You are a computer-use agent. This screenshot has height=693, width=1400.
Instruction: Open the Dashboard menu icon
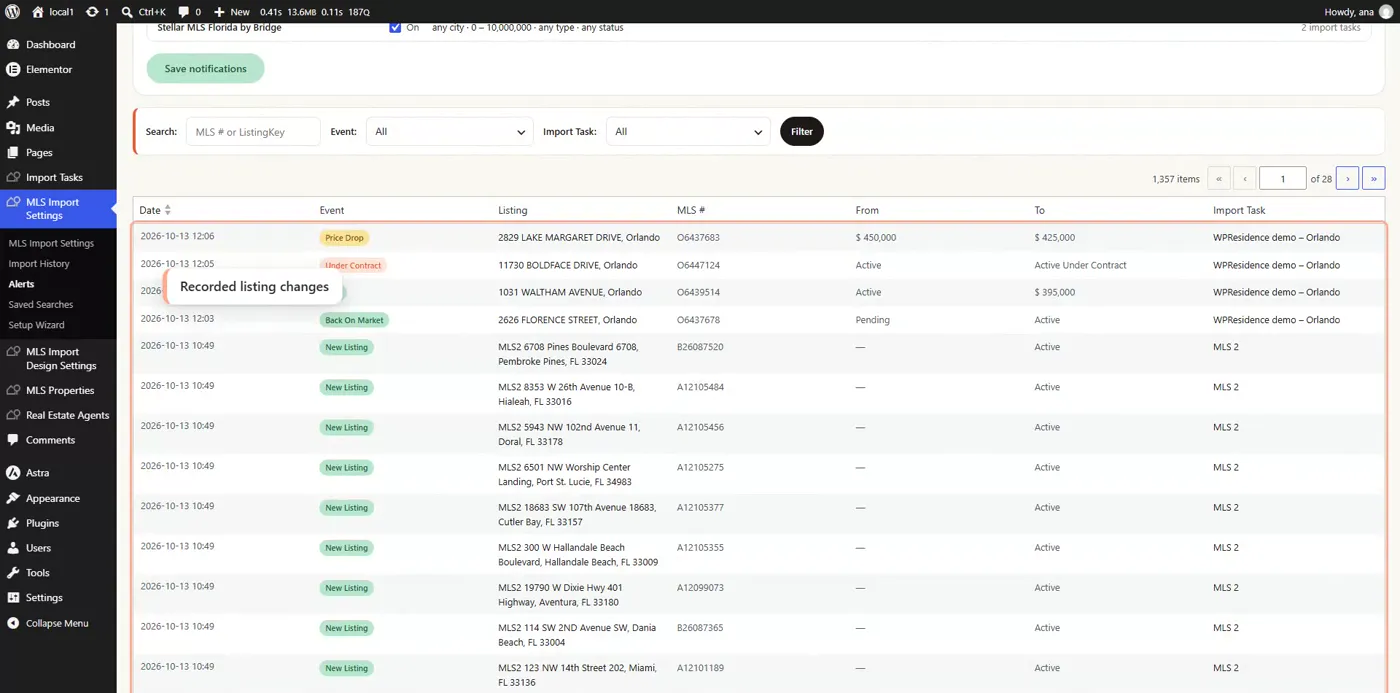tap(13, 45)
